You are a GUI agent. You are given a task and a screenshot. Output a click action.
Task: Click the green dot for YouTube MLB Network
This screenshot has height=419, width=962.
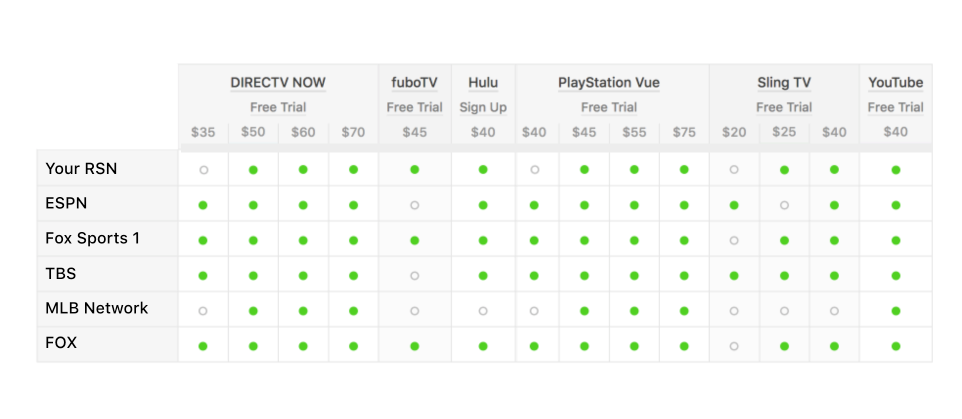point(896,311)
